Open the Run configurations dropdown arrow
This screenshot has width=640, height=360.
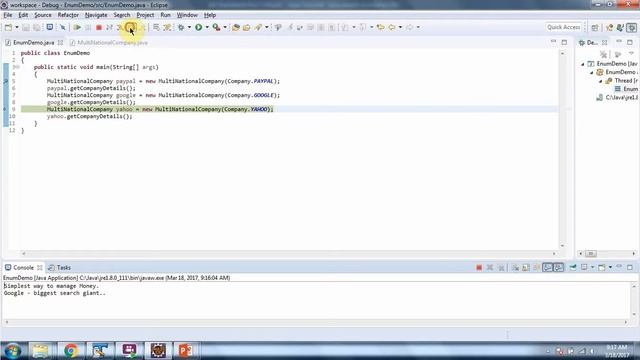click(x=207, y=27)
